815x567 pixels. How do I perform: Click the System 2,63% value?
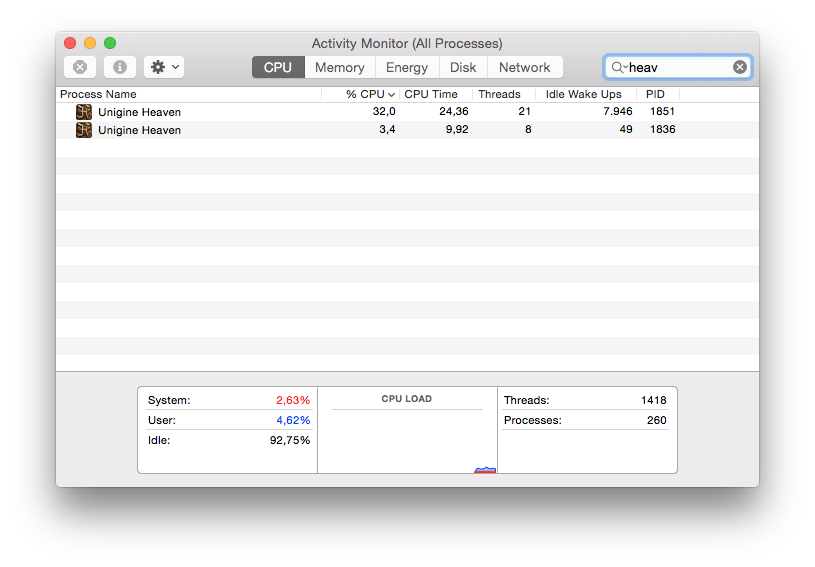293,400
